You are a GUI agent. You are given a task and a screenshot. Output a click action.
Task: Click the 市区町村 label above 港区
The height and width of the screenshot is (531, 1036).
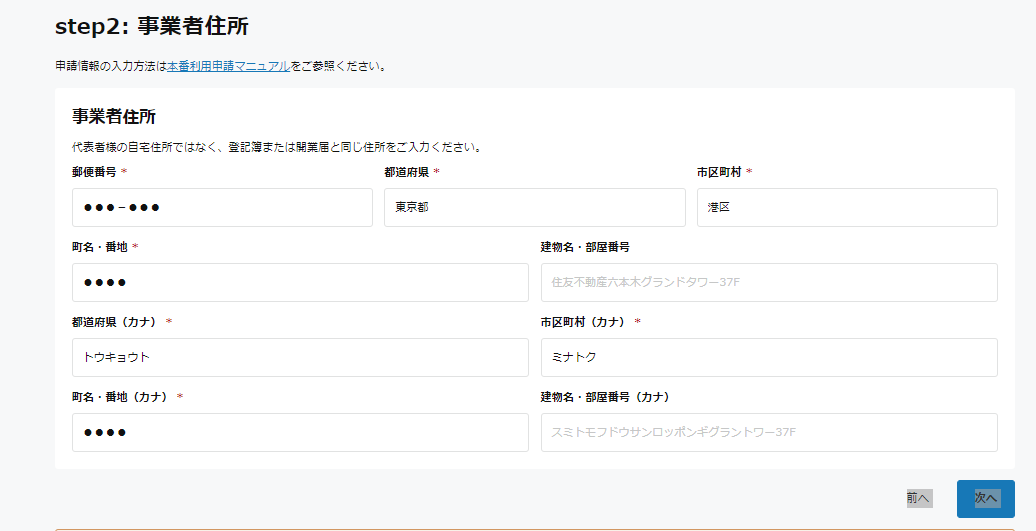pyautogui.click(x=718, y=172)
